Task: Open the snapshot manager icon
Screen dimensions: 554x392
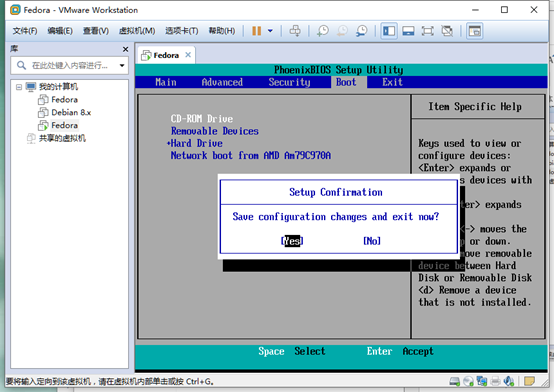Action: point(361,31)
